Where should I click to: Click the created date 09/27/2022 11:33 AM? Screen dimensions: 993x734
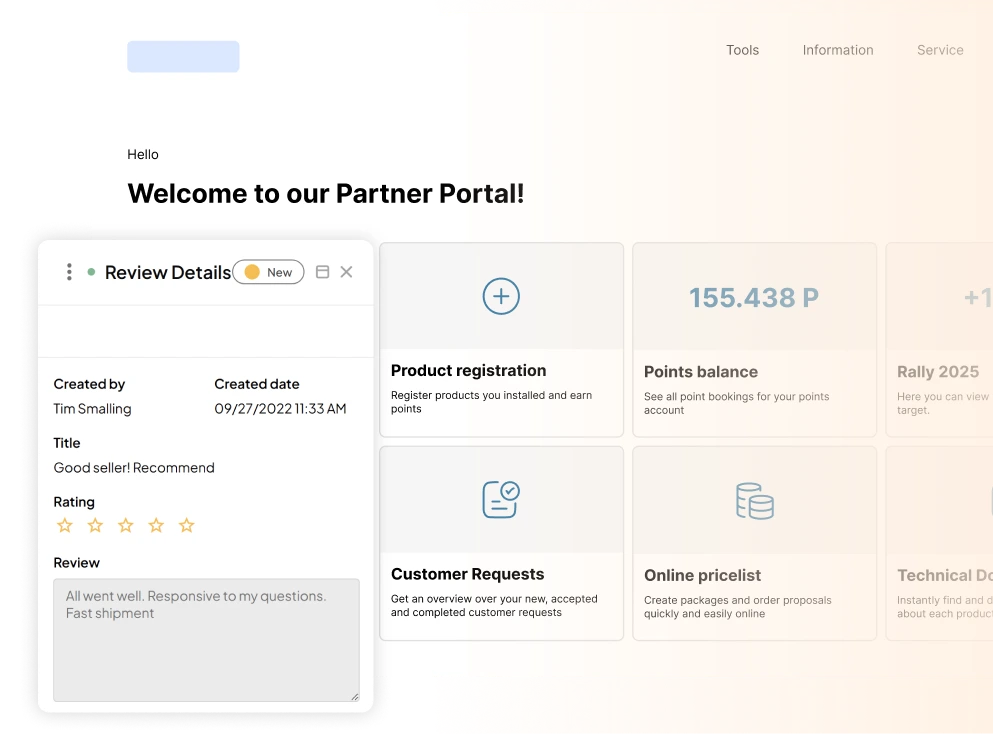tap(280, 408)
